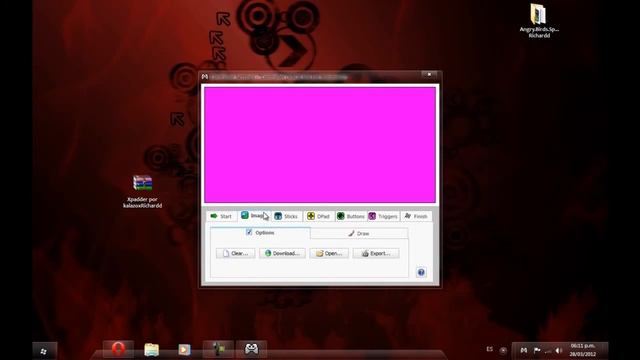Switch to the Start tab
This screenshot has width=640, height=360.
click(222, 216)
